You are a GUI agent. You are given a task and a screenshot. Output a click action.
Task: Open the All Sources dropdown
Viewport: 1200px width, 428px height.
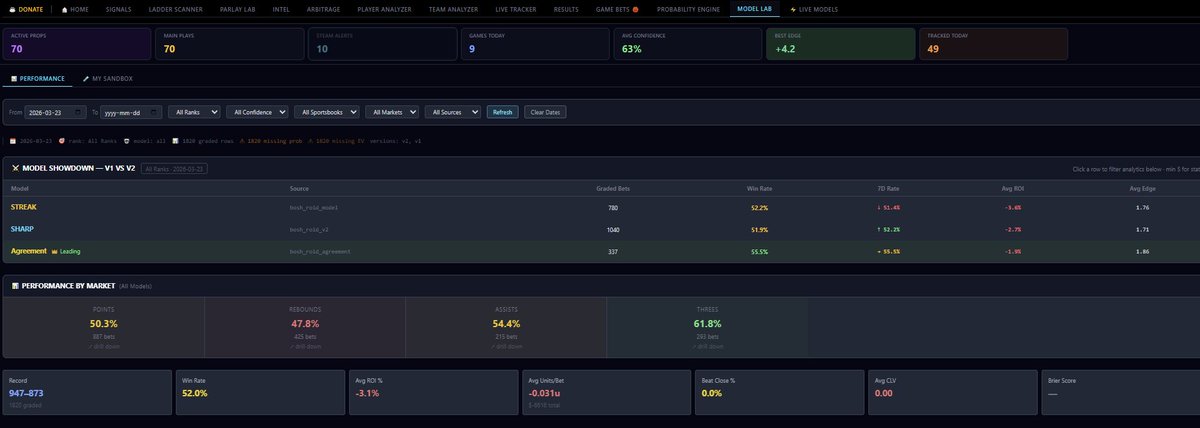coord(454,112)
